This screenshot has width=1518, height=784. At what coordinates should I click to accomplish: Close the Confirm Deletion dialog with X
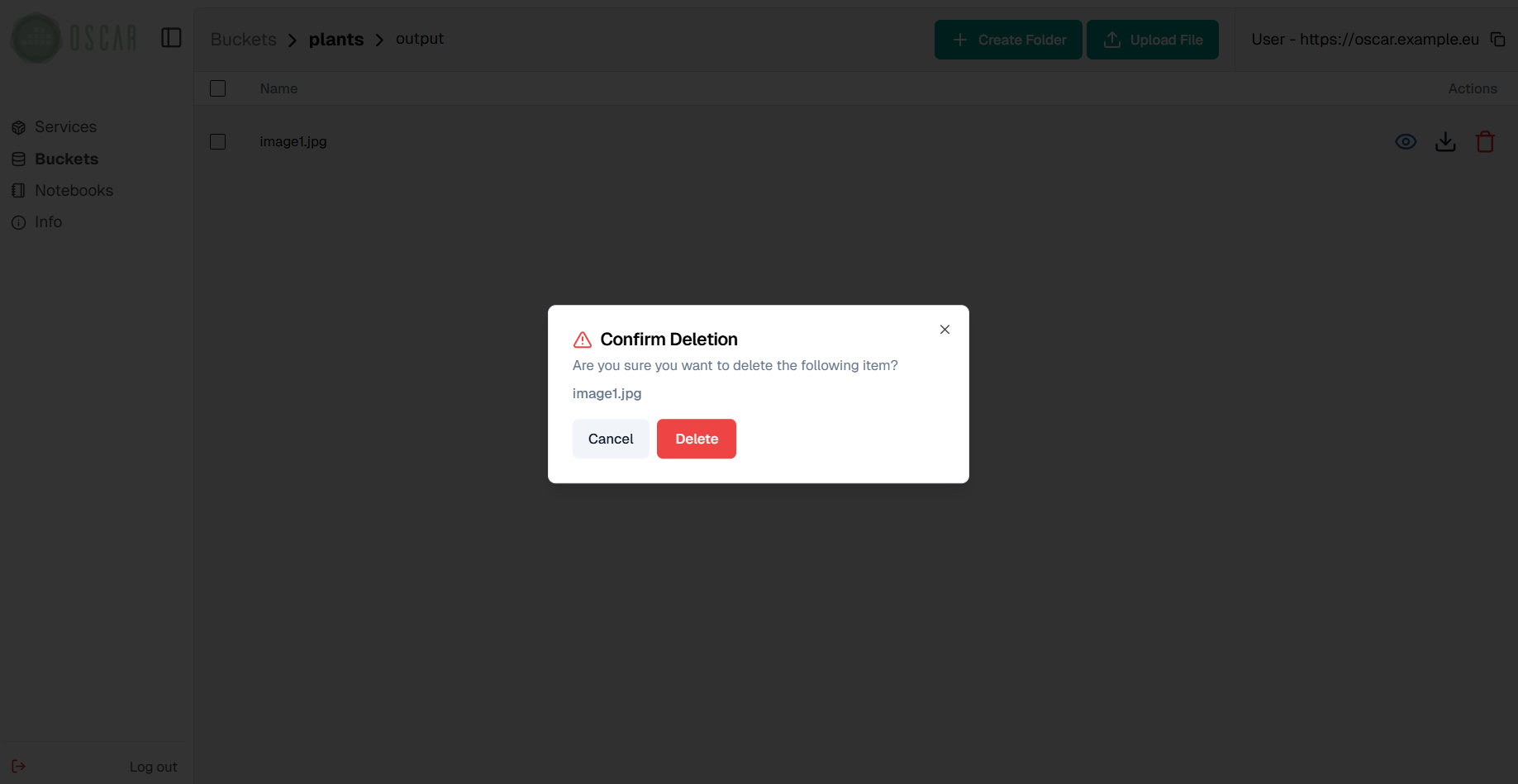point(945,330)
